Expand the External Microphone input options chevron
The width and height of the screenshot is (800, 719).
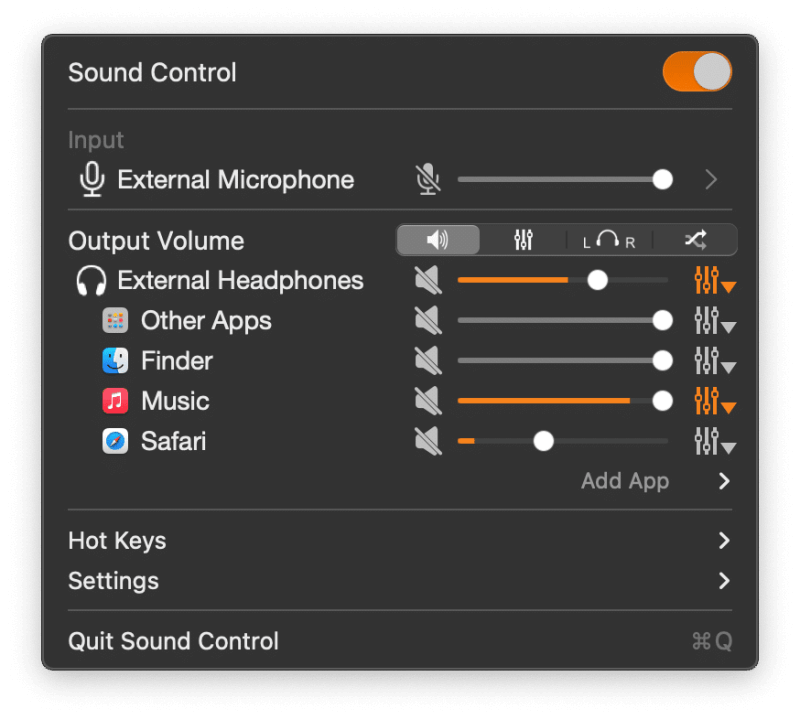pyautogui.click(x=711, y=179)
